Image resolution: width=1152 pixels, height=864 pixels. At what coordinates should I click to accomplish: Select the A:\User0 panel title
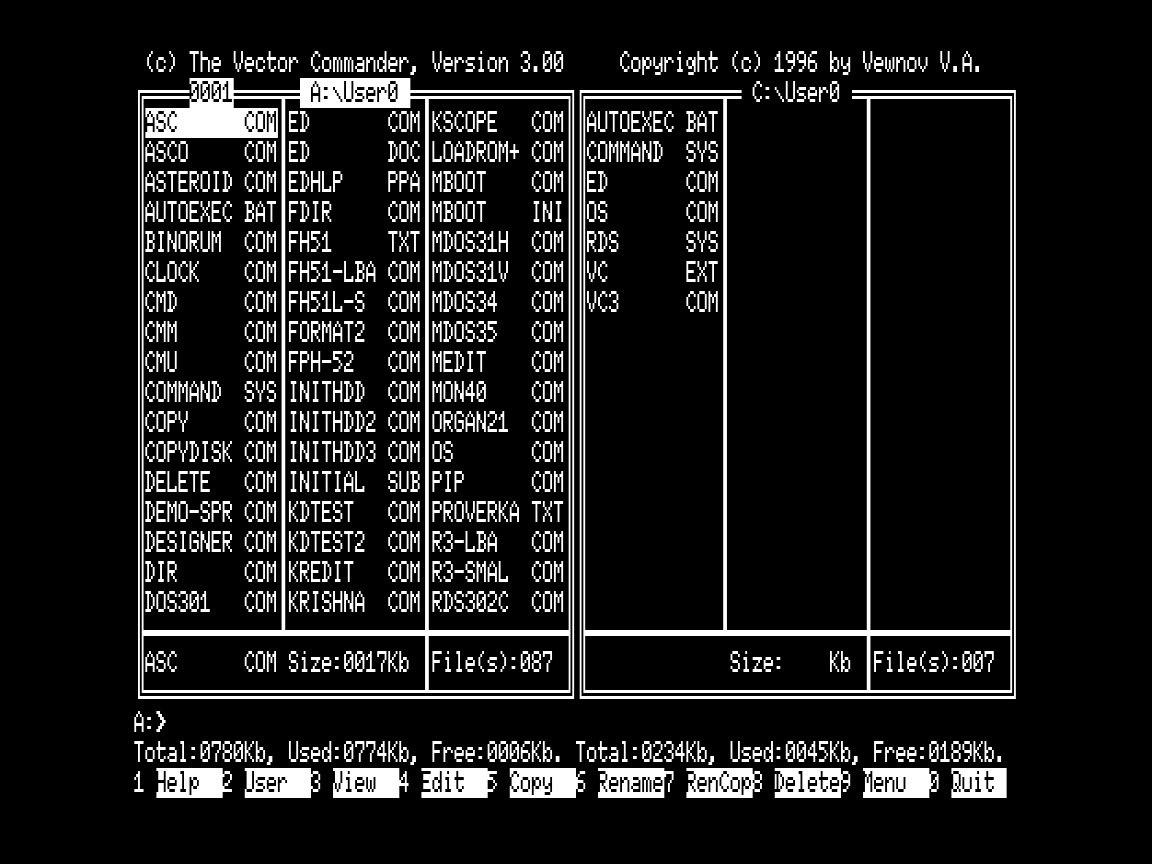click(354, 93)
